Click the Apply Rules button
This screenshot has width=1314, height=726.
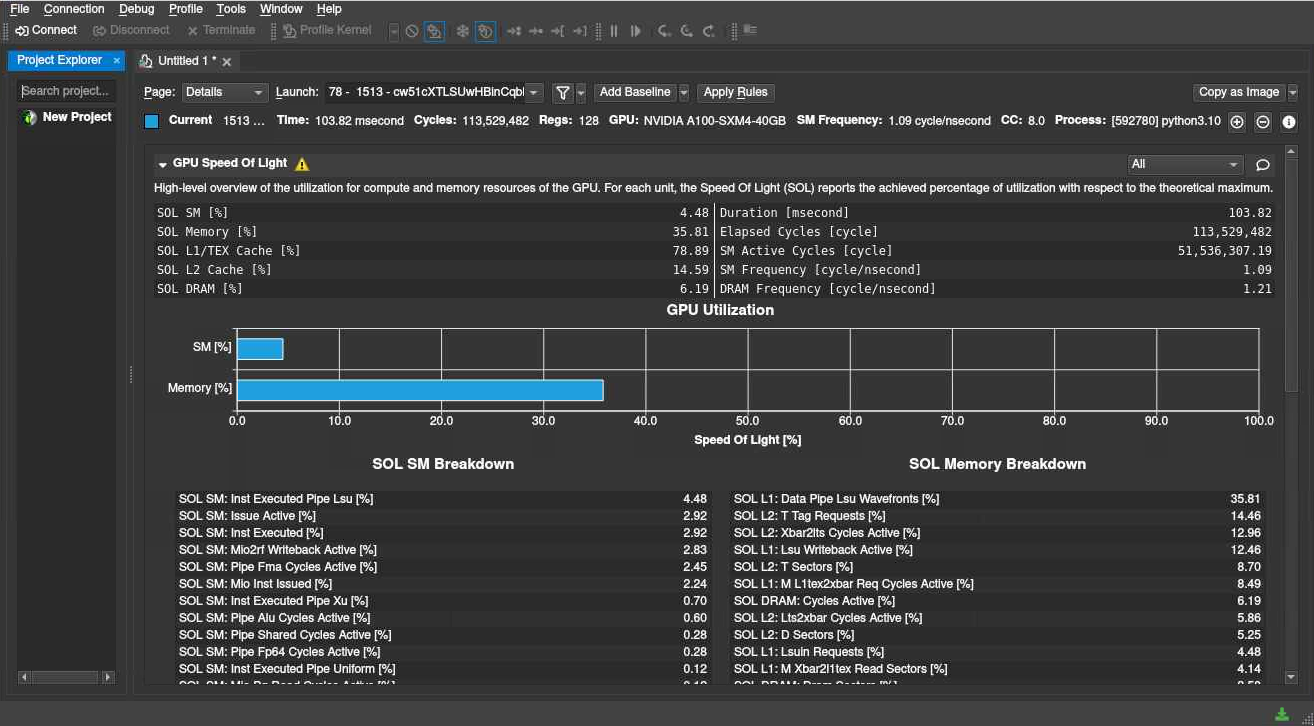tap(736, 92)
